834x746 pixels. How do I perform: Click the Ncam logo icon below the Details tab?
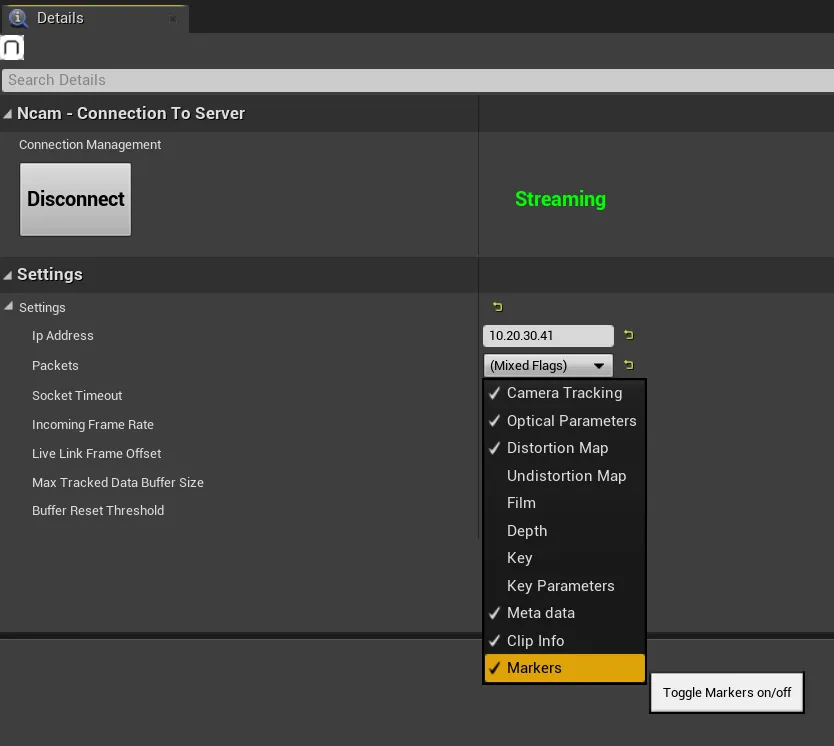click(x=12, y=47)
